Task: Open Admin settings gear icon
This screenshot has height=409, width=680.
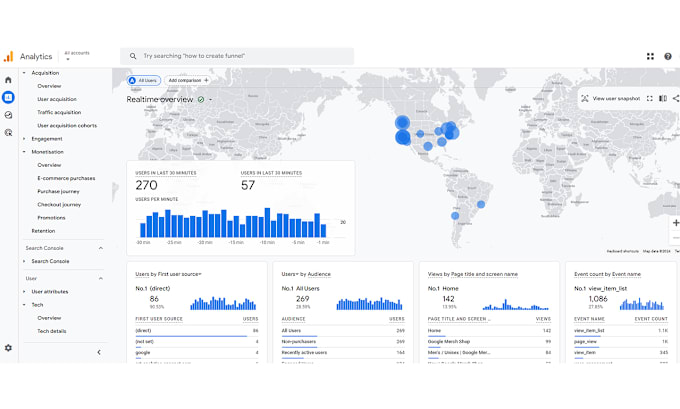Action: click(x=8, y=348)
